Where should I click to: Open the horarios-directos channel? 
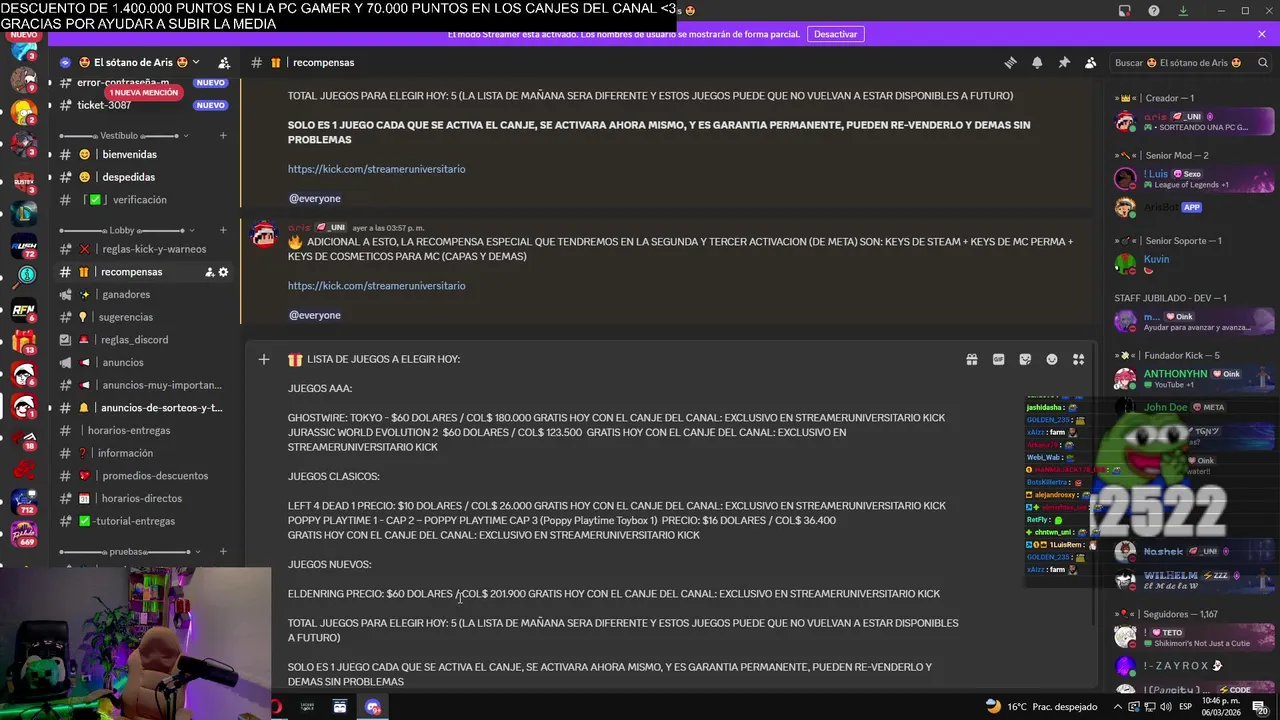coord(144,499)
